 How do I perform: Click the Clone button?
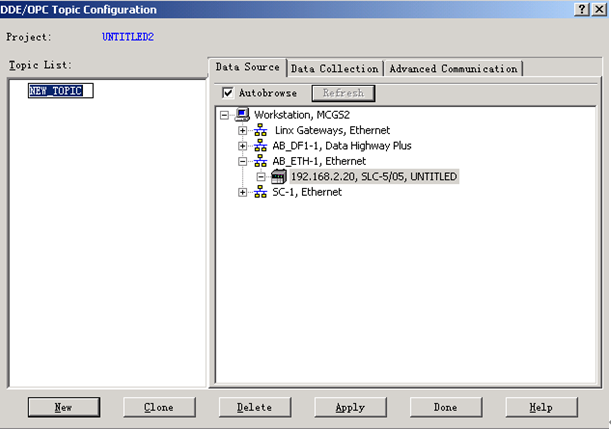(x=159, y=407)
